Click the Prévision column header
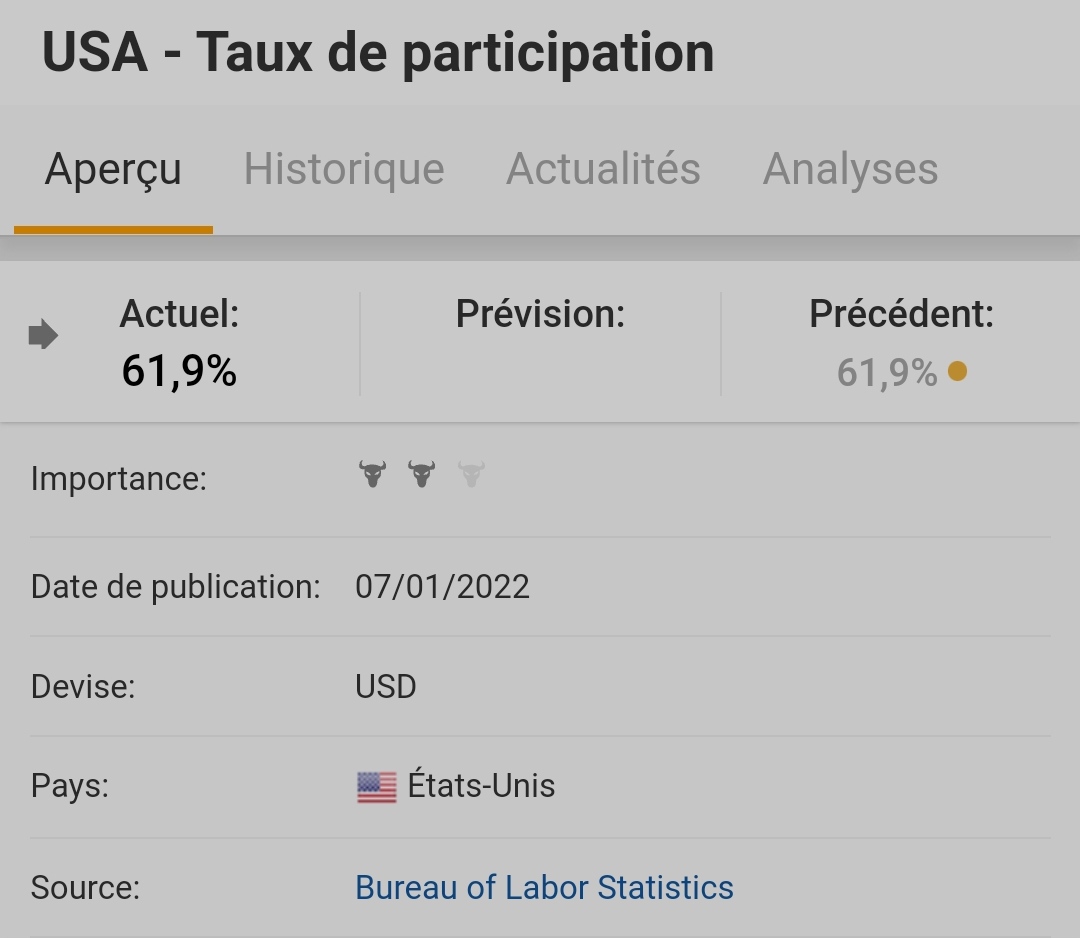 pos(540,314)
